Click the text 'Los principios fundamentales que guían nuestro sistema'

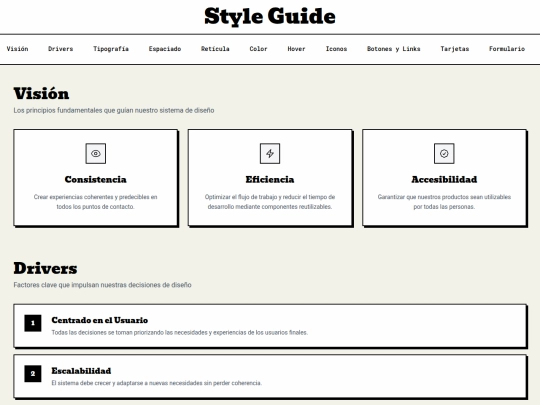(x=98, y=110)
